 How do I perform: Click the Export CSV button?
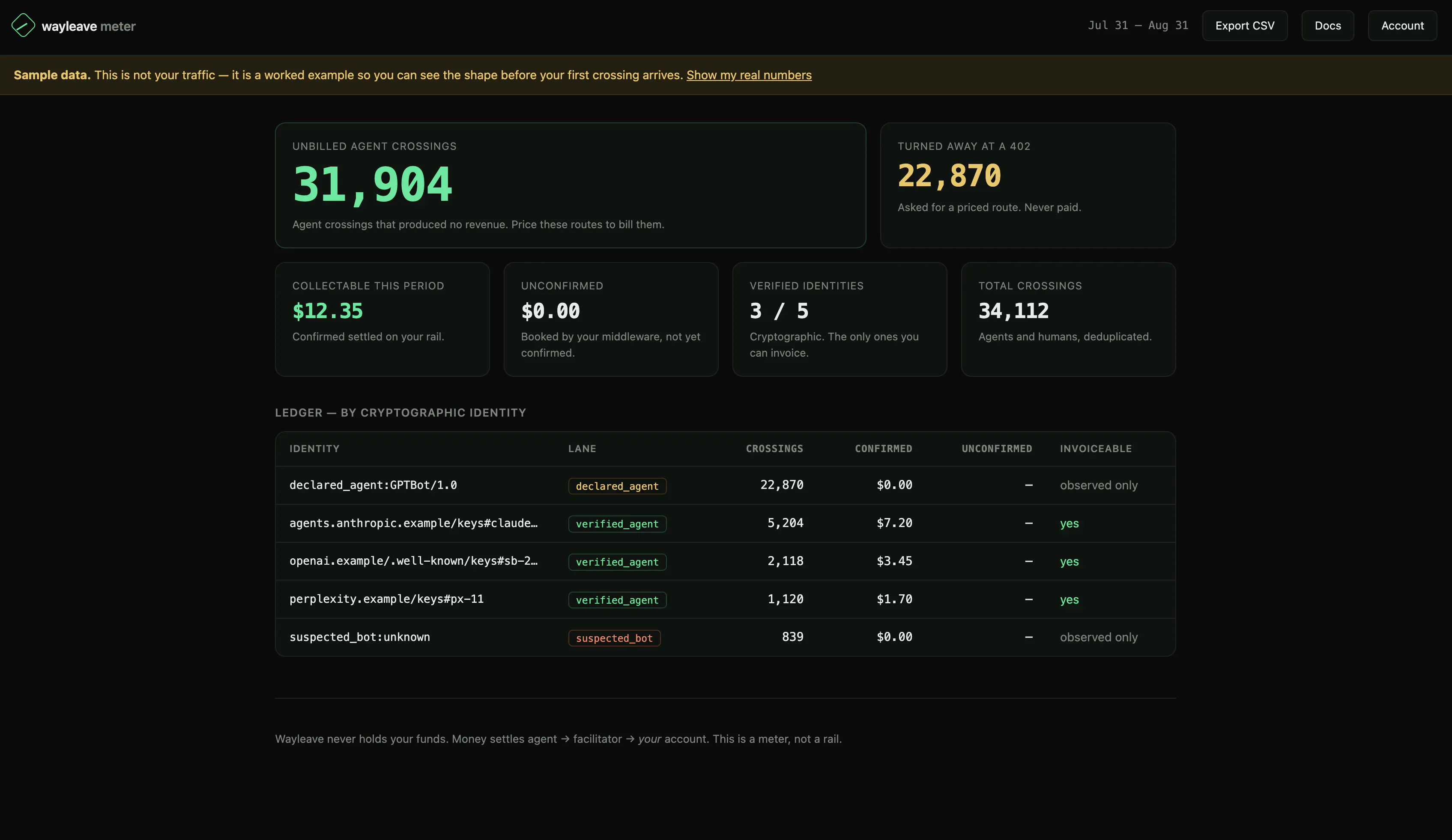point(1245,25)
